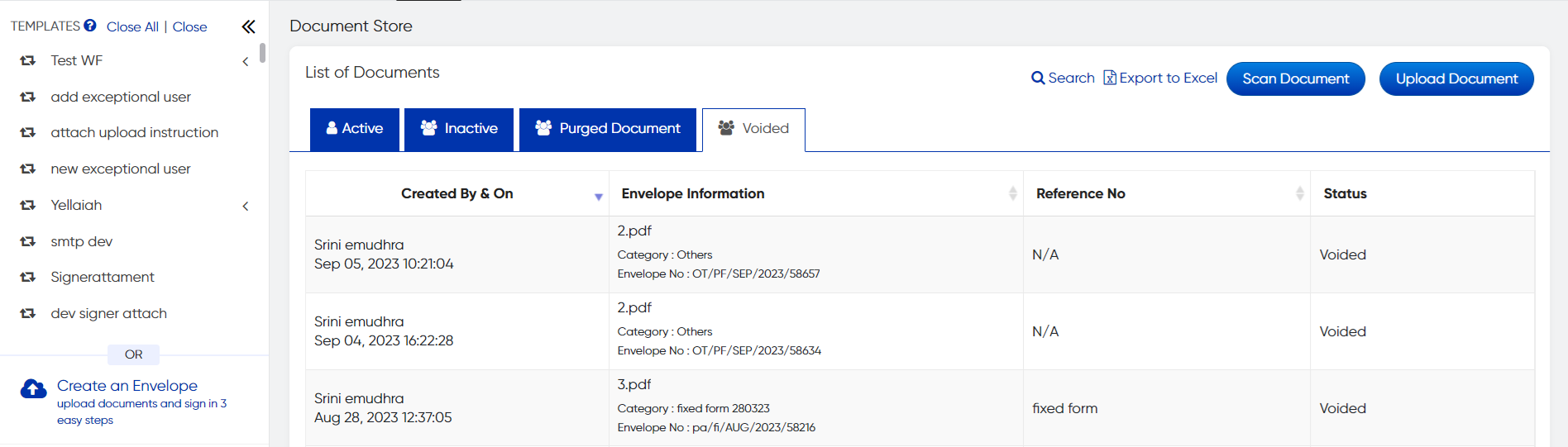
Task: Sort the Reference No column
Action: 1299,193
